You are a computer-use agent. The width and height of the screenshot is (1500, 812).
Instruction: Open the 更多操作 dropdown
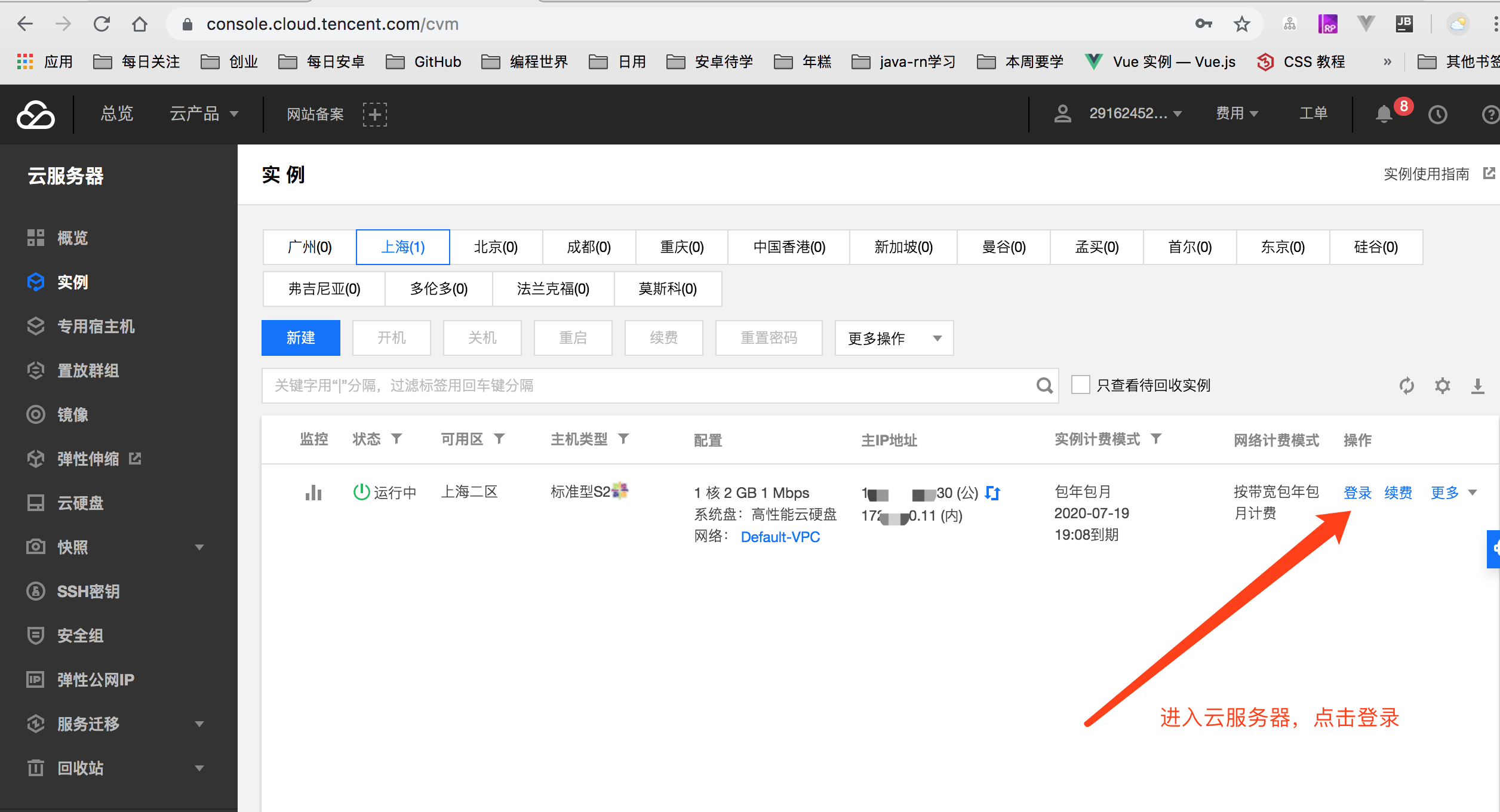tap(893, 339)
